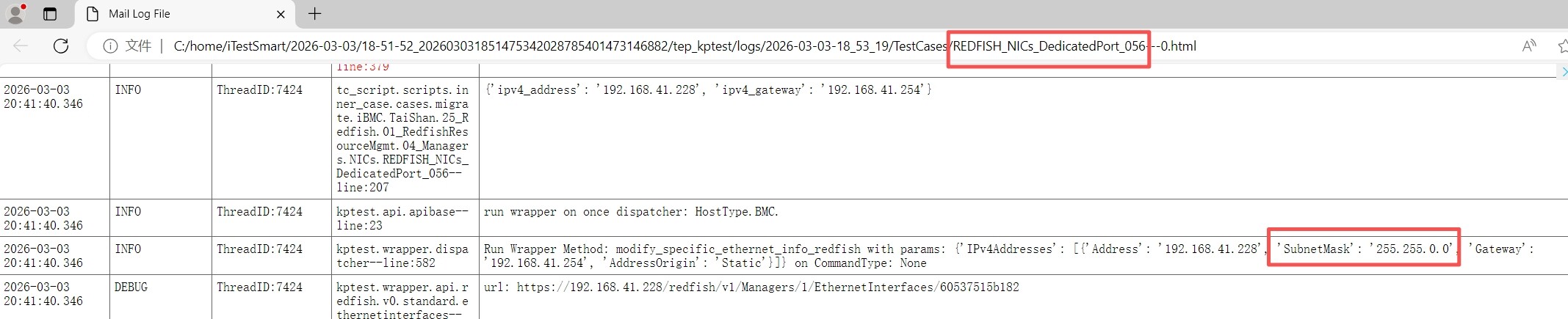This screenshot has width=1568, height=319.
Task: Close the Mail Log File tab
Action: pos(281,14)
